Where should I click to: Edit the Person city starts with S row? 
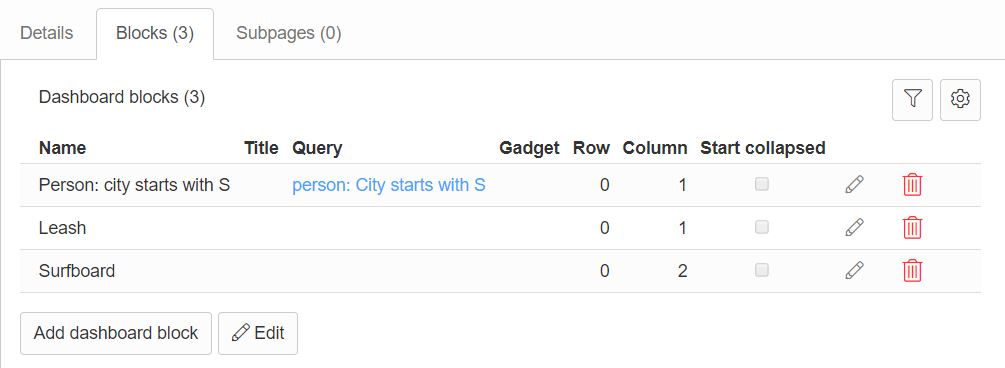pyautogui.click(x=854, y=185)
